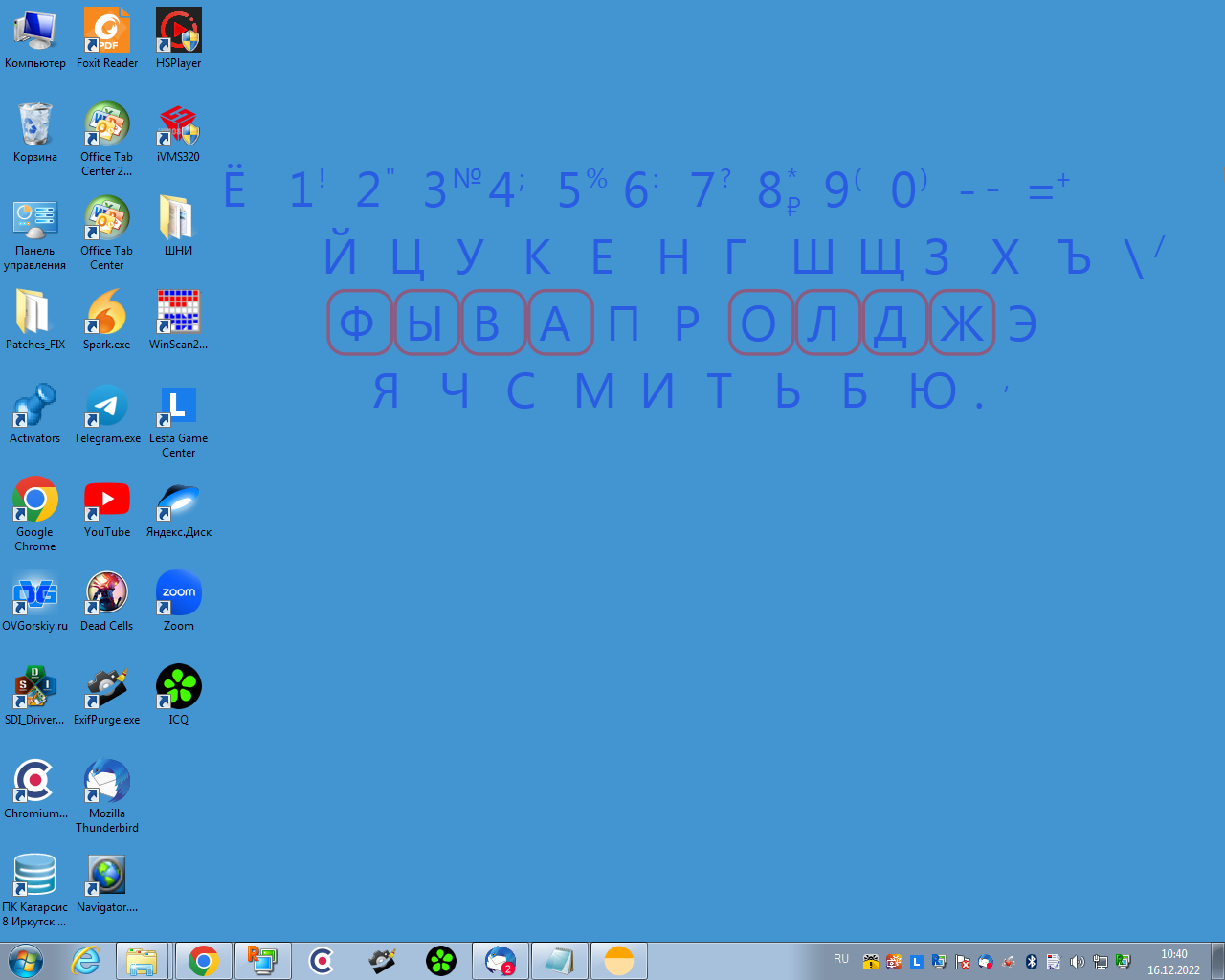Open ExifPurge camera icon on taskbar
The height and width of the screenshot is (980, 1225).
(382, 961)
